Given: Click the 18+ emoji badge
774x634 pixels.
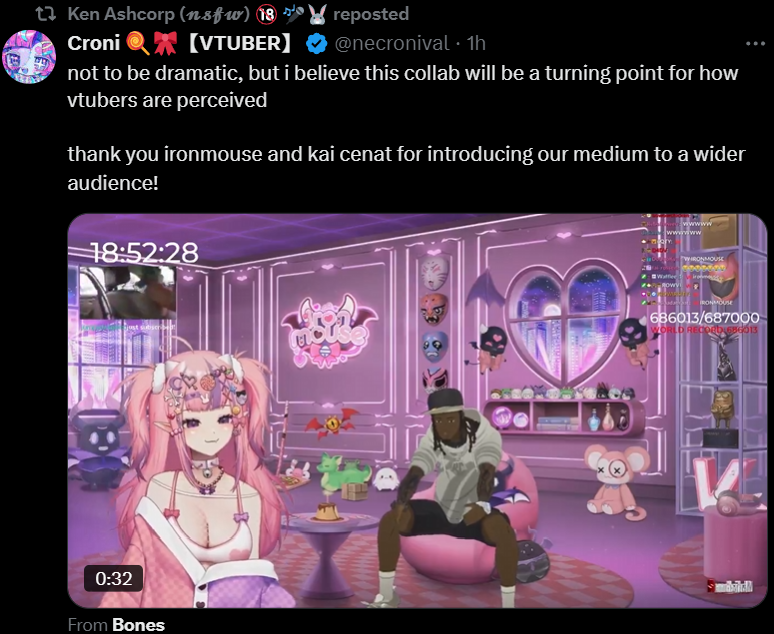Looking at the screenshot, I should [266, 14].
